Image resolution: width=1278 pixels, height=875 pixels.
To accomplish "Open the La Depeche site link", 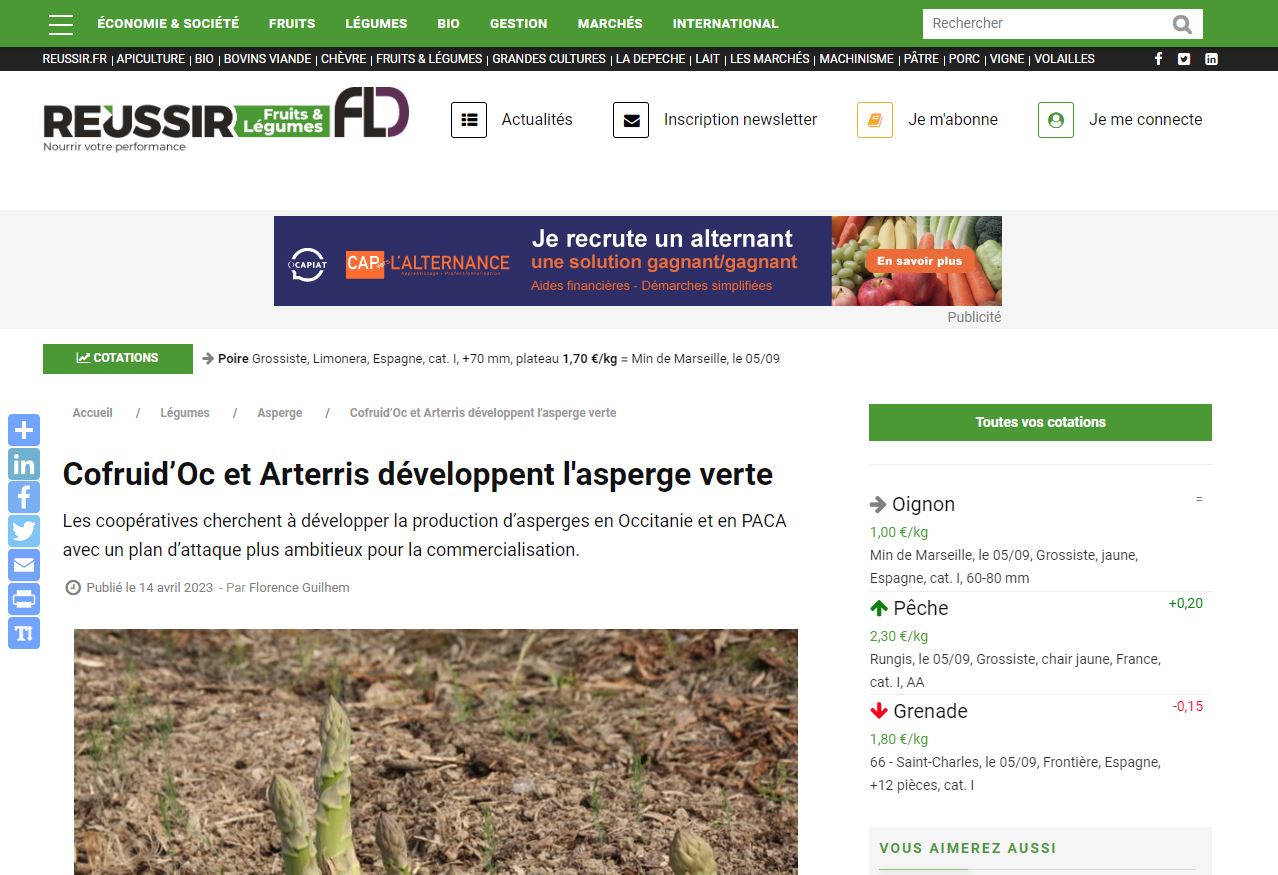I will pyautogui.click(x=650, y=59).
